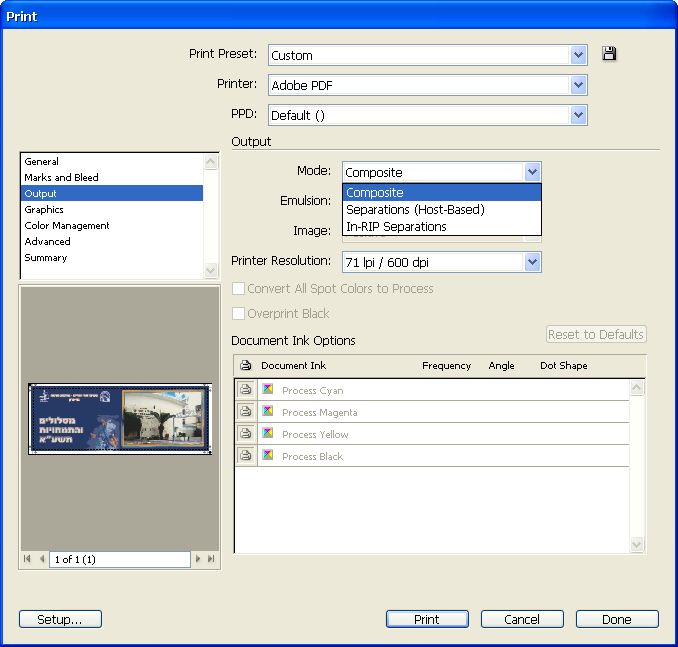
Task: Toggle the Overprint Black checkbox
Action: 238,314
